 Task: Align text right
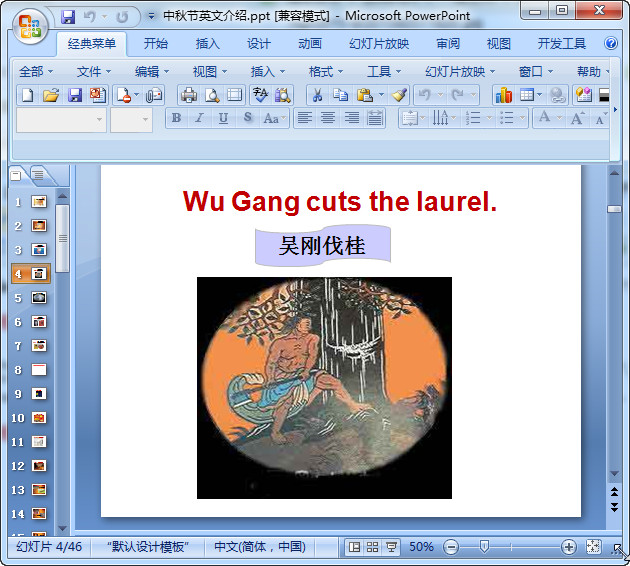click(352, 118)
